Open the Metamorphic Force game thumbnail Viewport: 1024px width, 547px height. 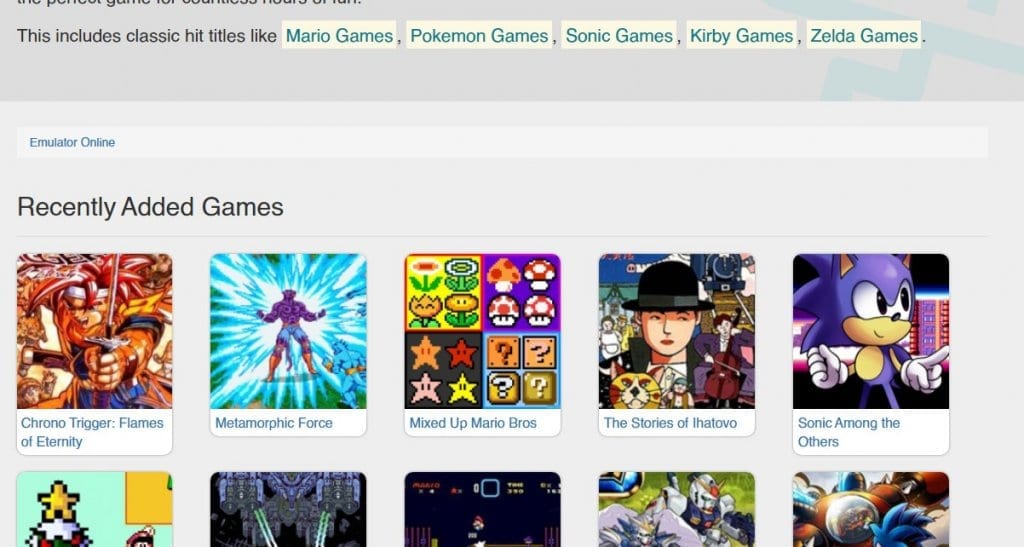click(288, 331)
